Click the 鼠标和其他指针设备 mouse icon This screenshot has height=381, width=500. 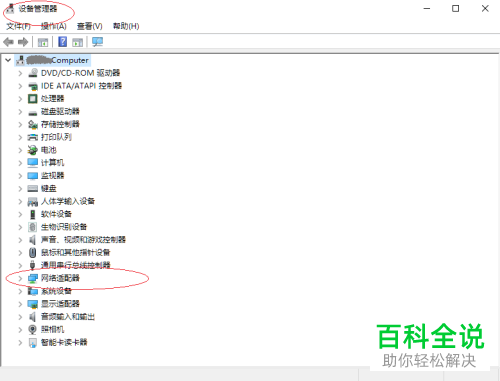tap(33, 253)
